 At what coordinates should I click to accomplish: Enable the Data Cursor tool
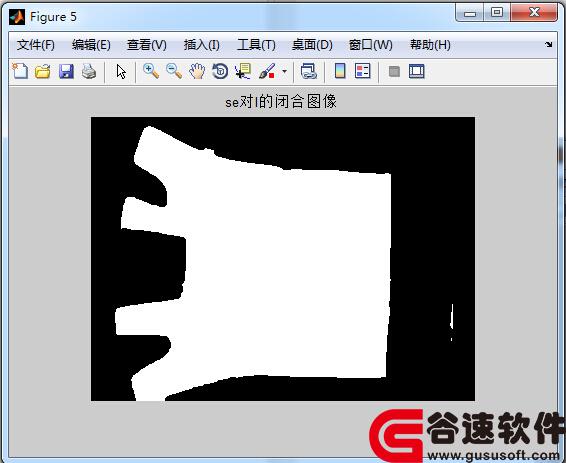[243, 71]
